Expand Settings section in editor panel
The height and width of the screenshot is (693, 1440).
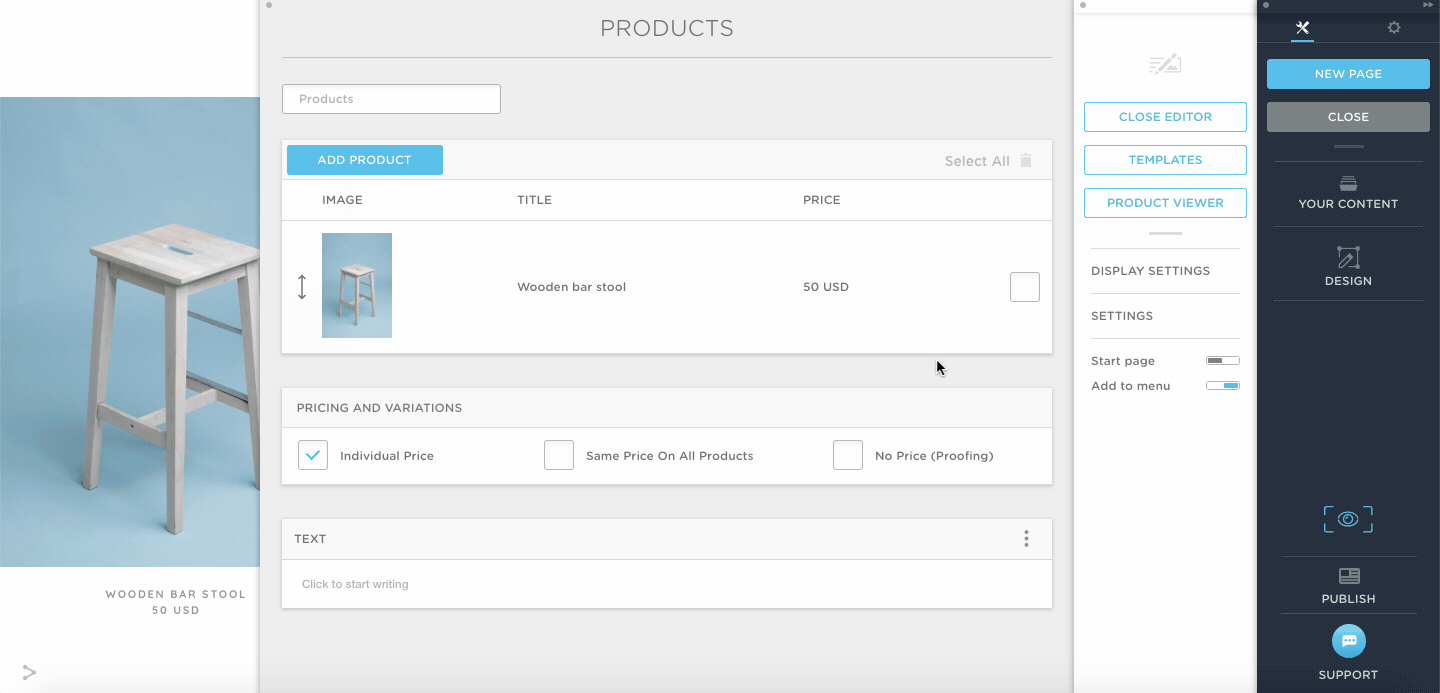pos(1165,316)
